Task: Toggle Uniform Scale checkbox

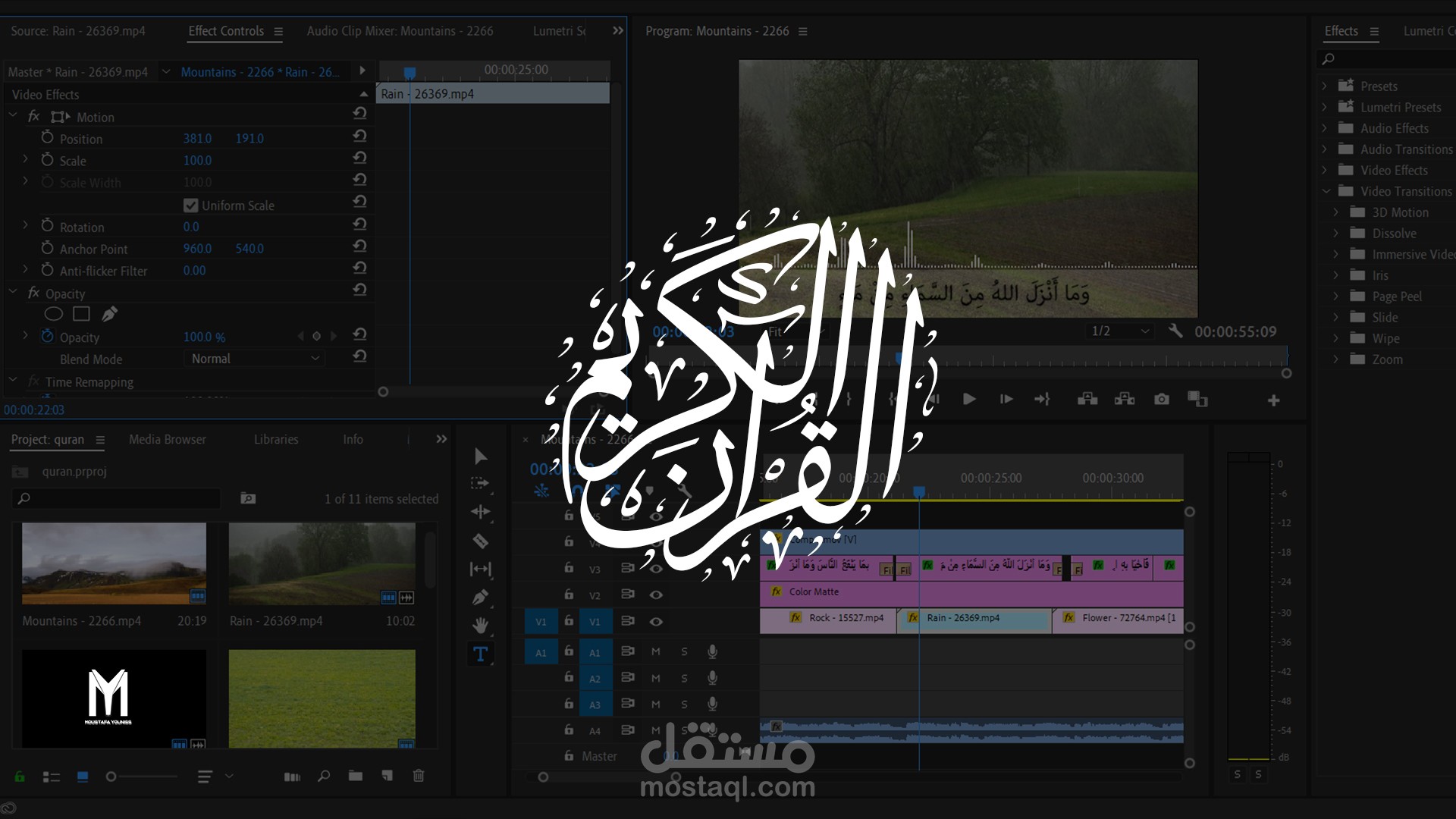Action: [191, 205]
